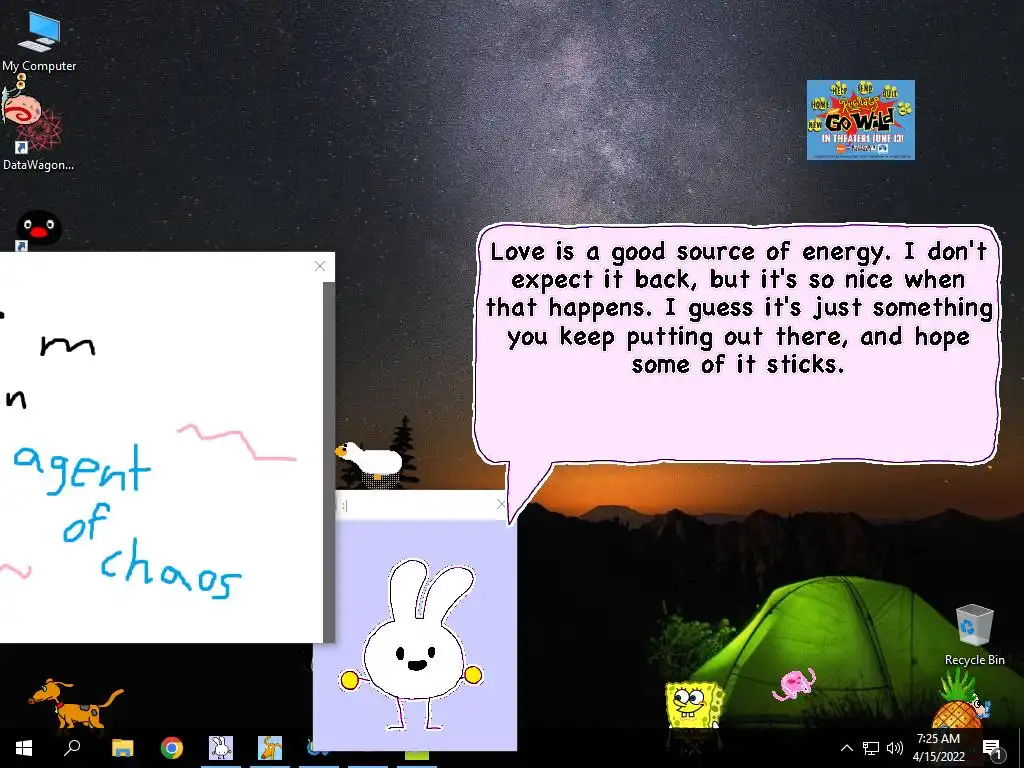Close the bunny character window
The image size is (1024, 768).
coord(501,504)
